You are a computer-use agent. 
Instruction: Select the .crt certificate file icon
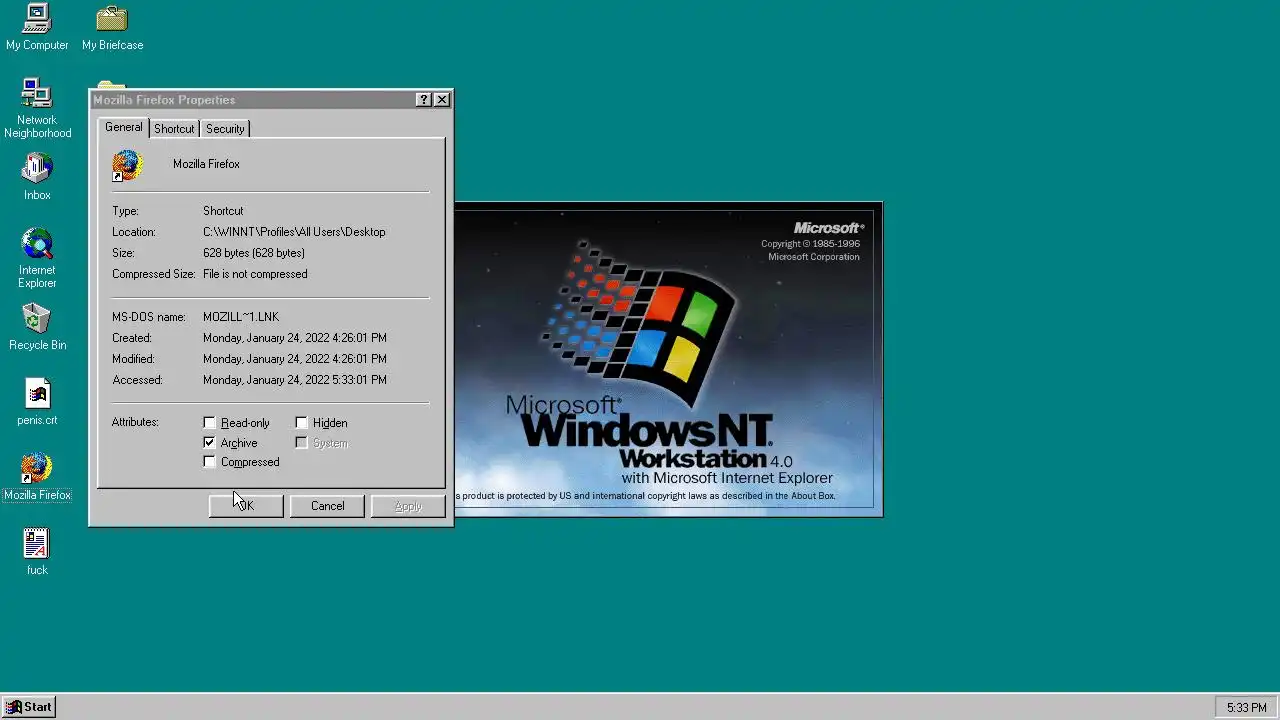pyautogui.click(x=37, y=402)
